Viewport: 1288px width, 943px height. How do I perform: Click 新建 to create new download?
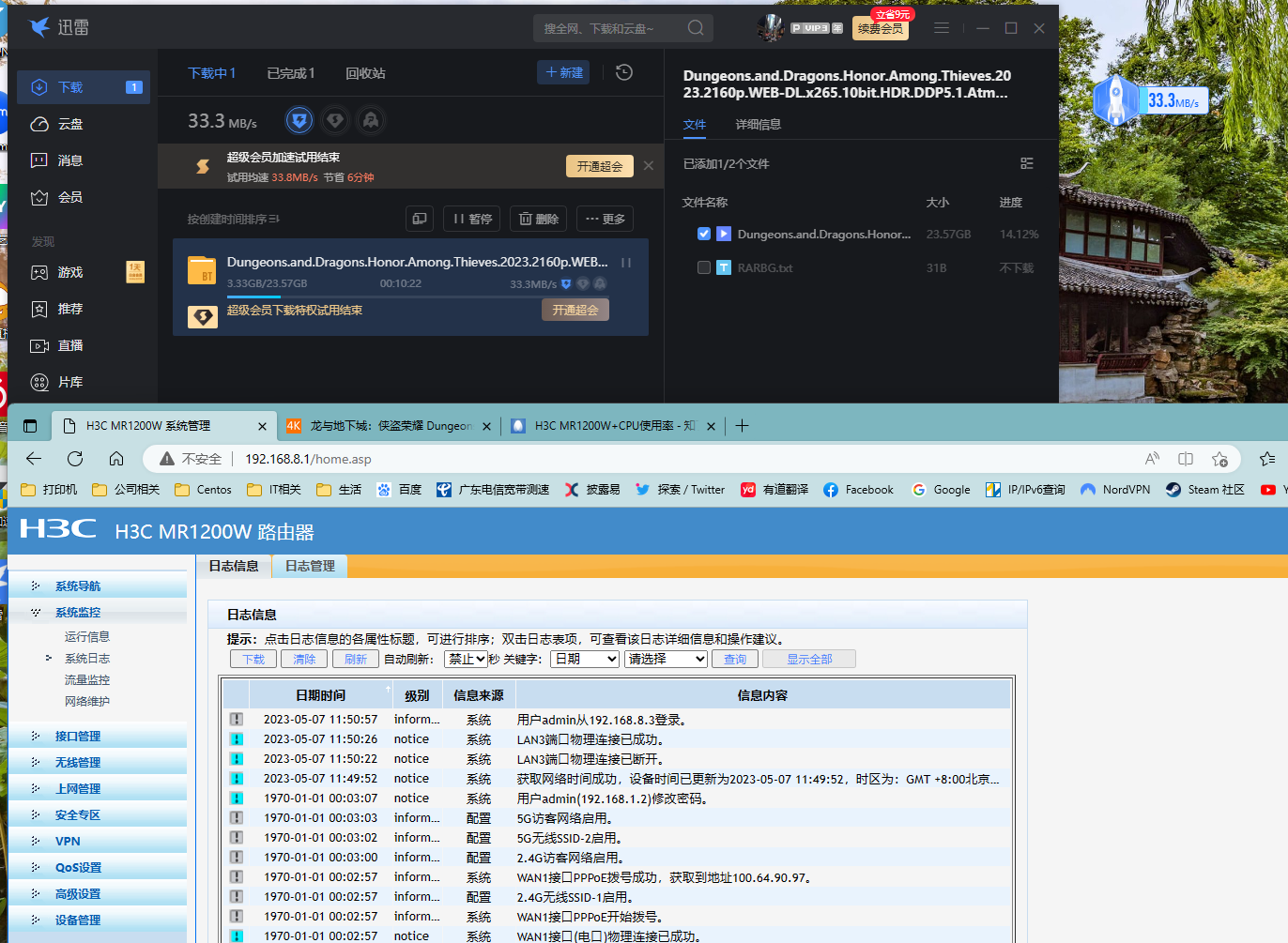point(563,72)
